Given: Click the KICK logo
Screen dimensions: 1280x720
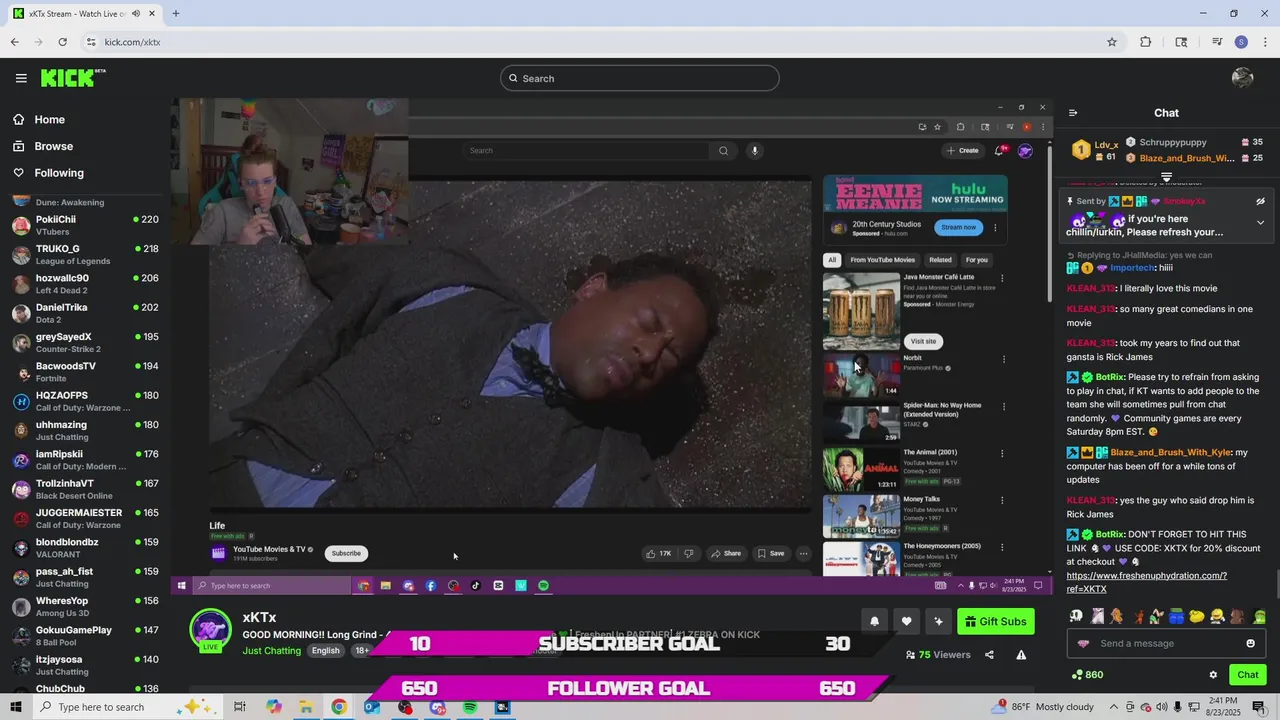Looking at the screenshot, I should (72, 78).
